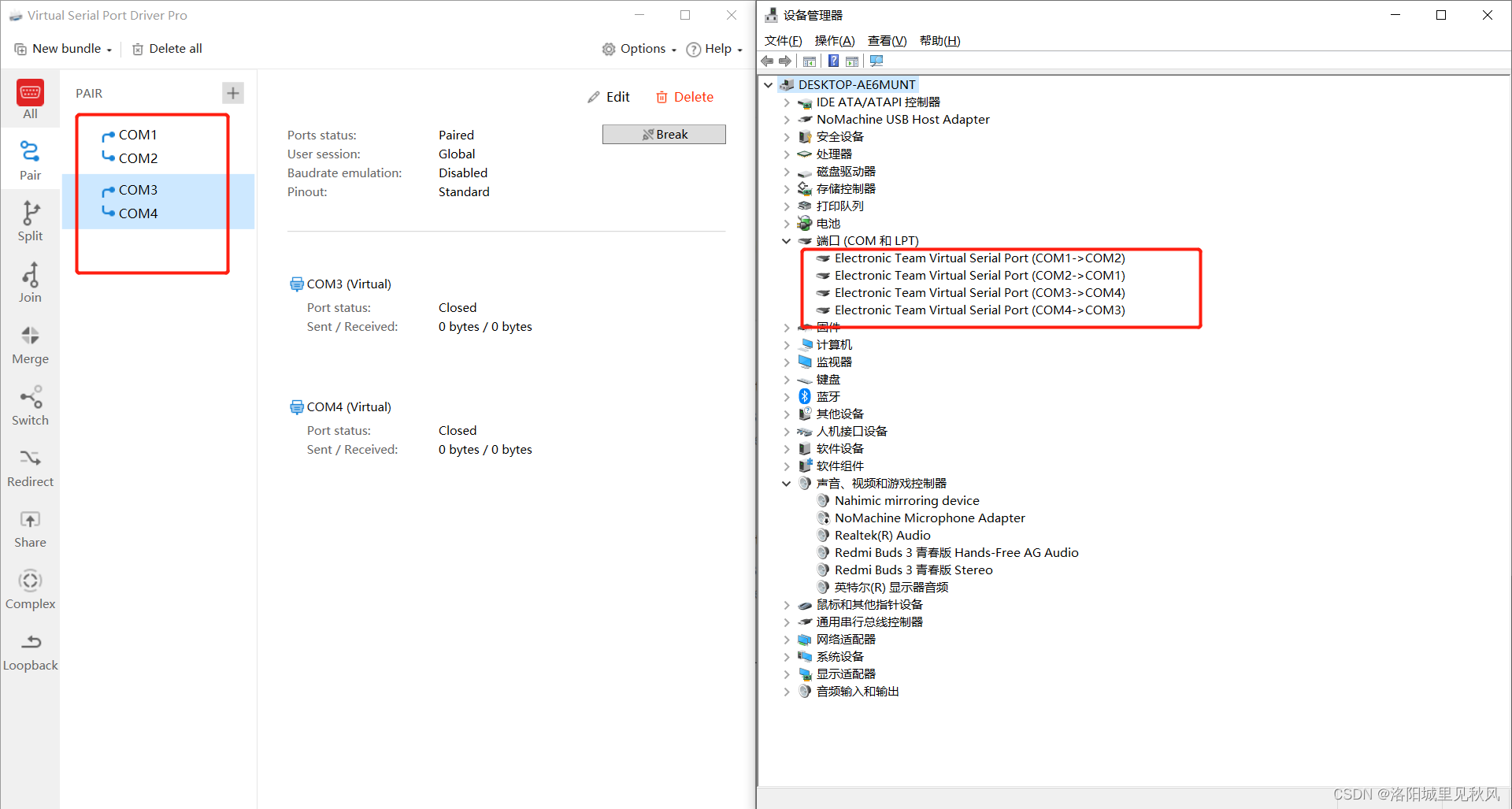Click the 键盘 category
The height and width of the screenshot is (809, 1512).
[x=828, y=380]
